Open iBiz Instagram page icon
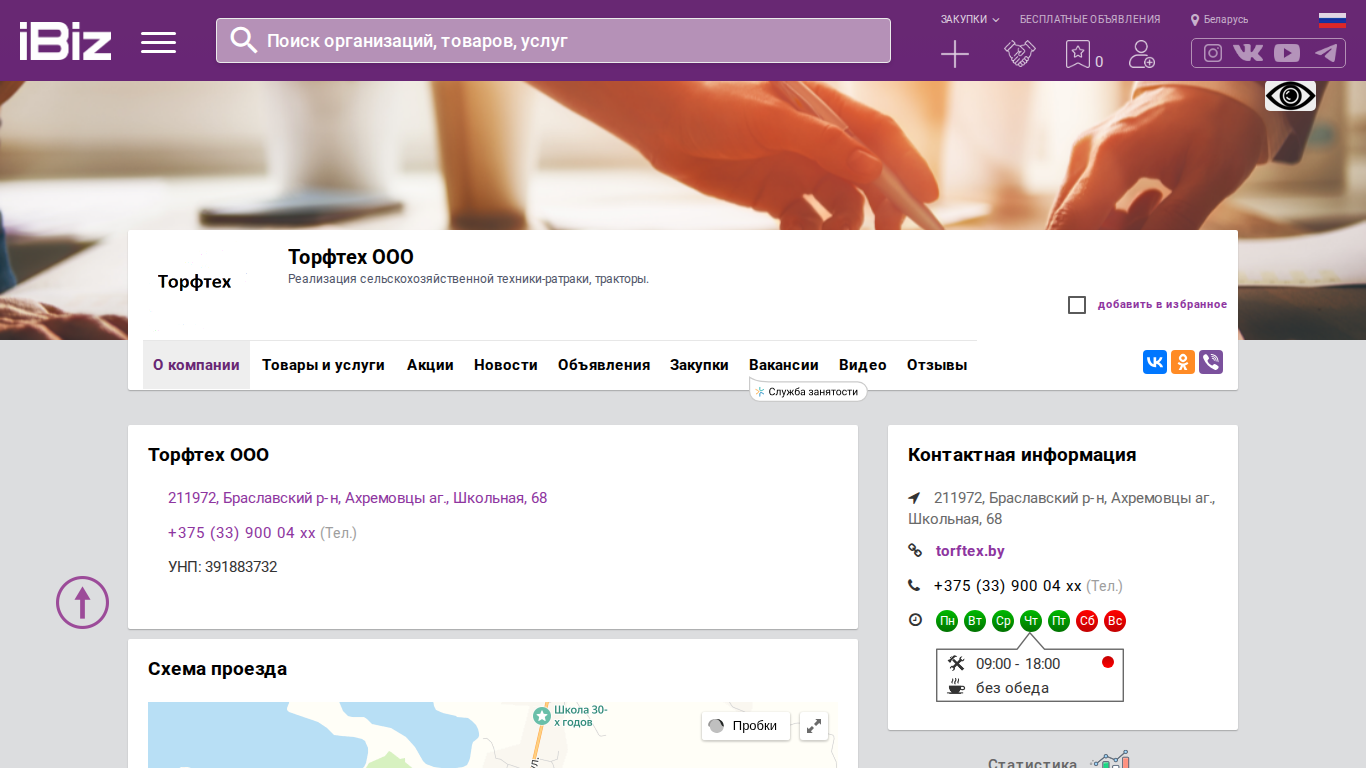The height and width of the screenshot is (768, 1366). (x=1213, y=53)
